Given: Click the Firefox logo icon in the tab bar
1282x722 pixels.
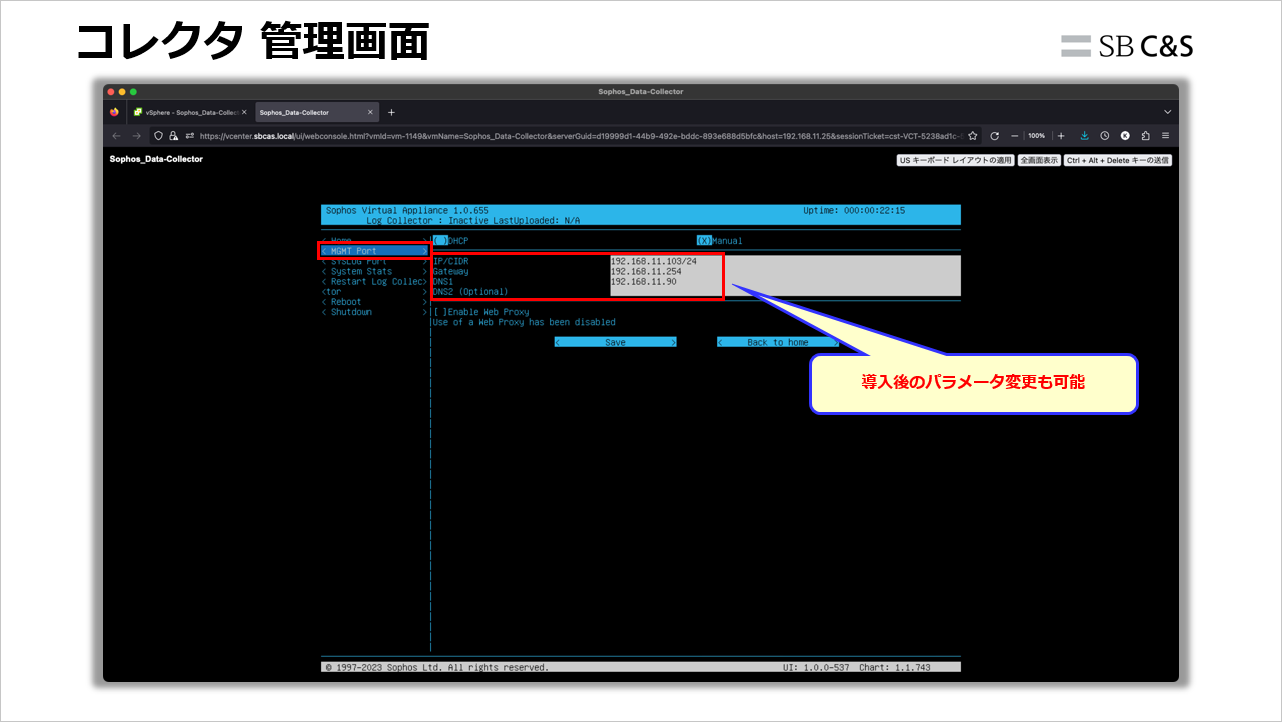Looking at the screenshot, I should 114,112.
